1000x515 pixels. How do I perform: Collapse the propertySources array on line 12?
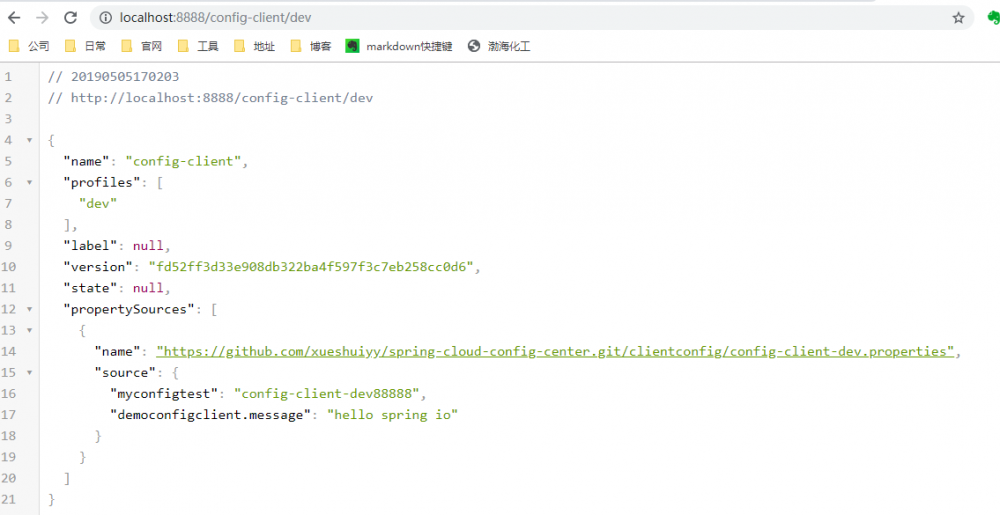click(x=29, y=309)
